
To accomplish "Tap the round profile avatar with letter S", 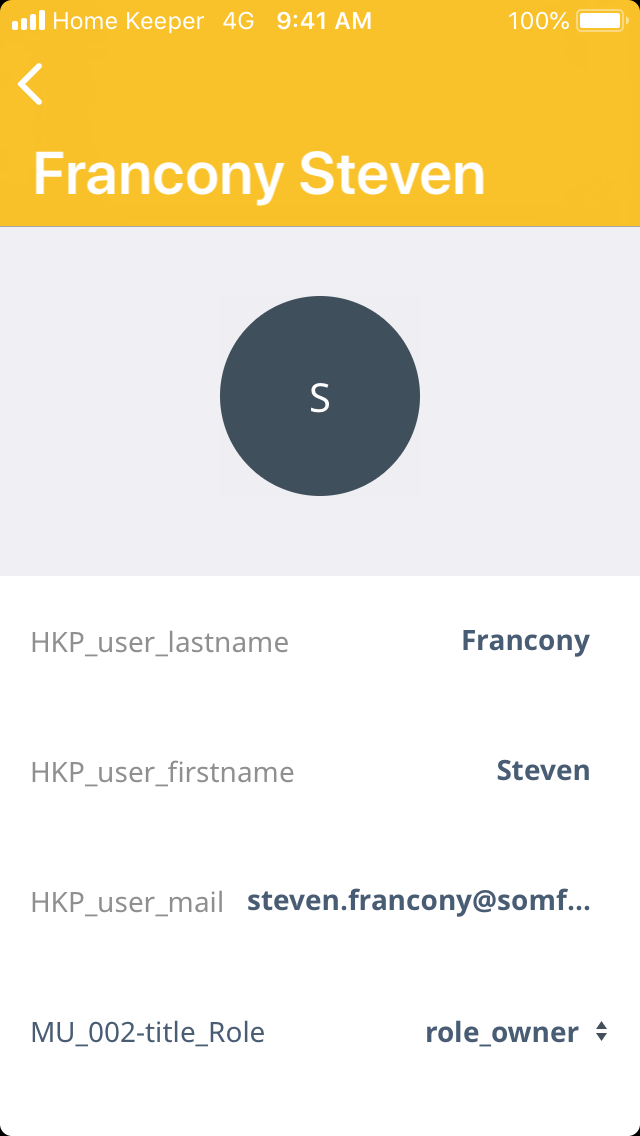I will (x=320, y=396).
